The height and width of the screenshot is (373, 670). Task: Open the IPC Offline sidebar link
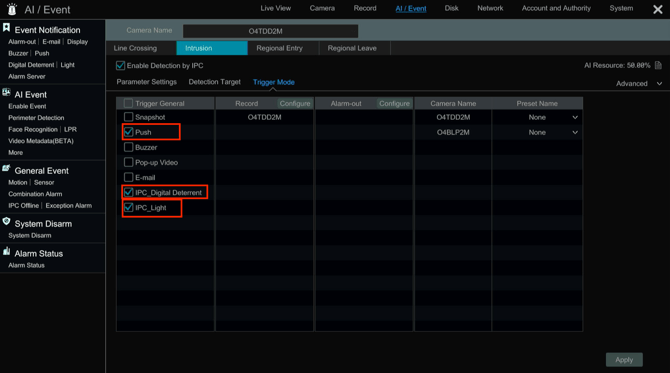click(x=24, y=206)
